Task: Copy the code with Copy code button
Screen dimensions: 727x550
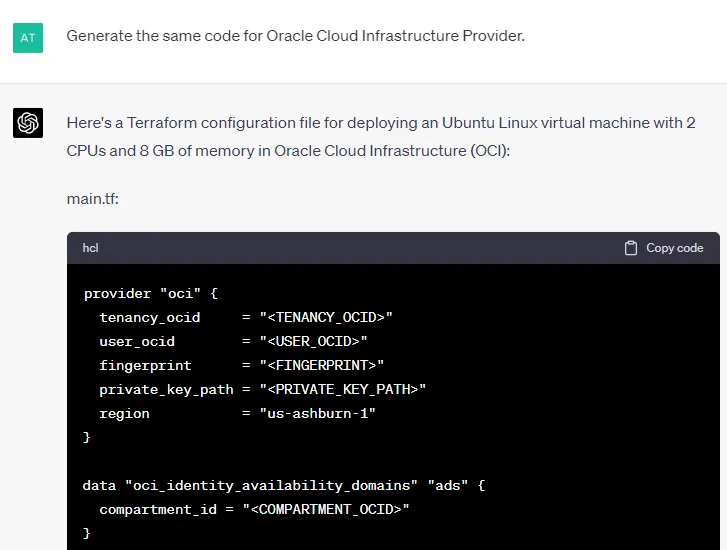Action: pyautogui.click(x=664, y=248)
